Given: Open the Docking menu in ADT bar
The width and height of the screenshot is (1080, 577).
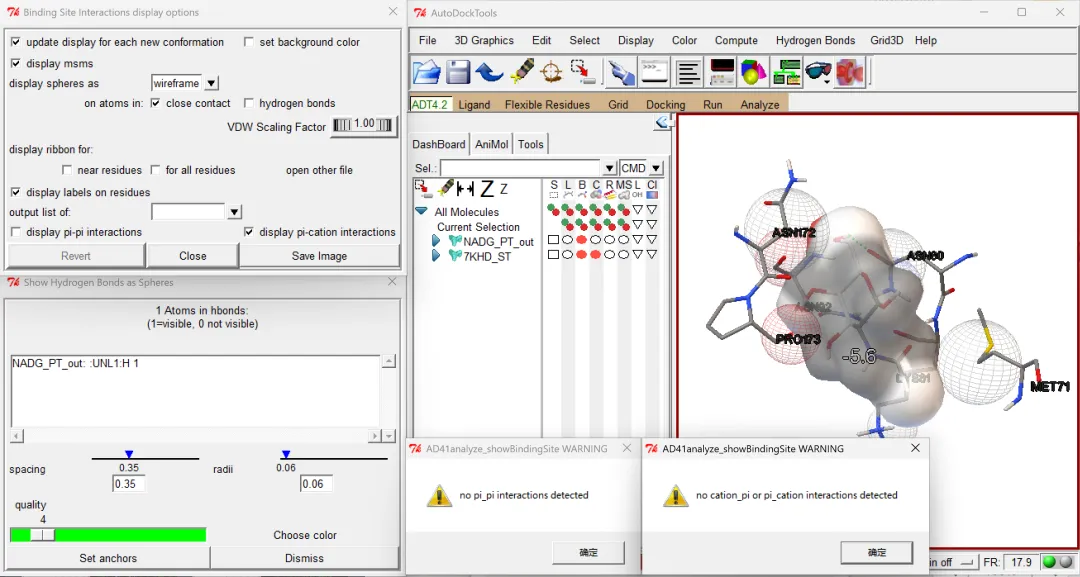Looking at the screenshot, I should pos(665,105).
